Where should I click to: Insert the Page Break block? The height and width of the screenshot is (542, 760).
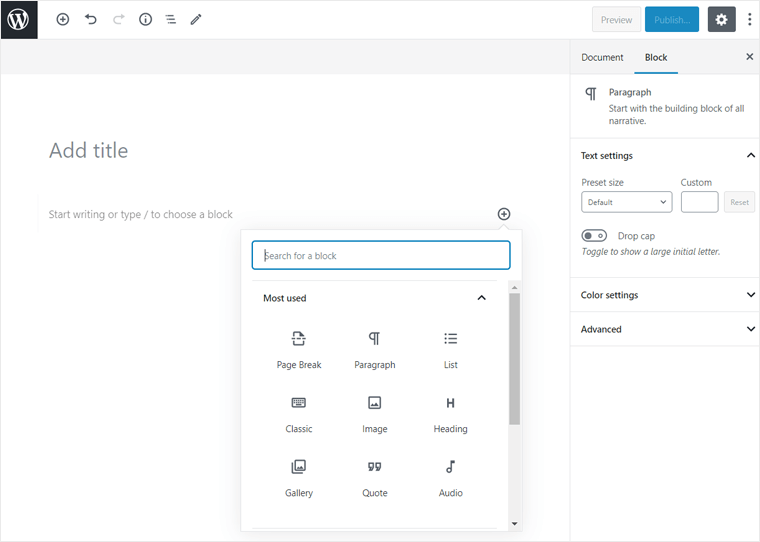pos(299,350)
